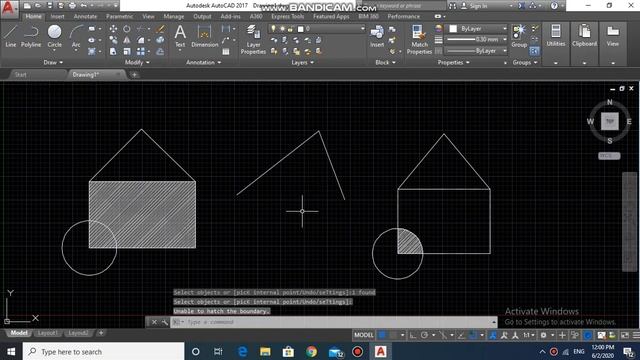Click the new drawing tab plus button
This screenshot has height=360, width=640.
pyautogui.click(x=134, y=75)
